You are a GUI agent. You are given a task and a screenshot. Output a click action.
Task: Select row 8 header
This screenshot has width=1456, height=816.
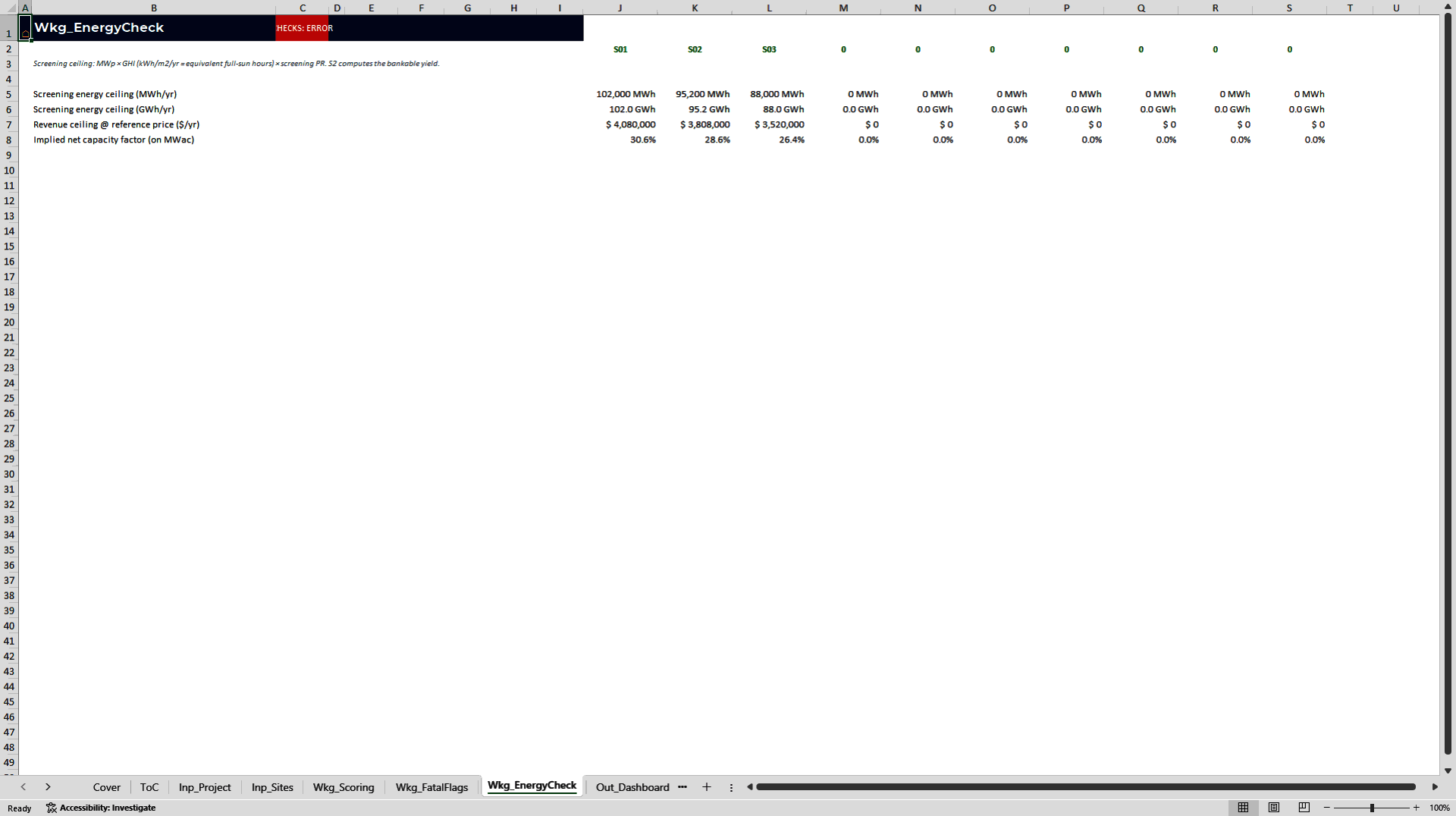[x=9, y=140]
